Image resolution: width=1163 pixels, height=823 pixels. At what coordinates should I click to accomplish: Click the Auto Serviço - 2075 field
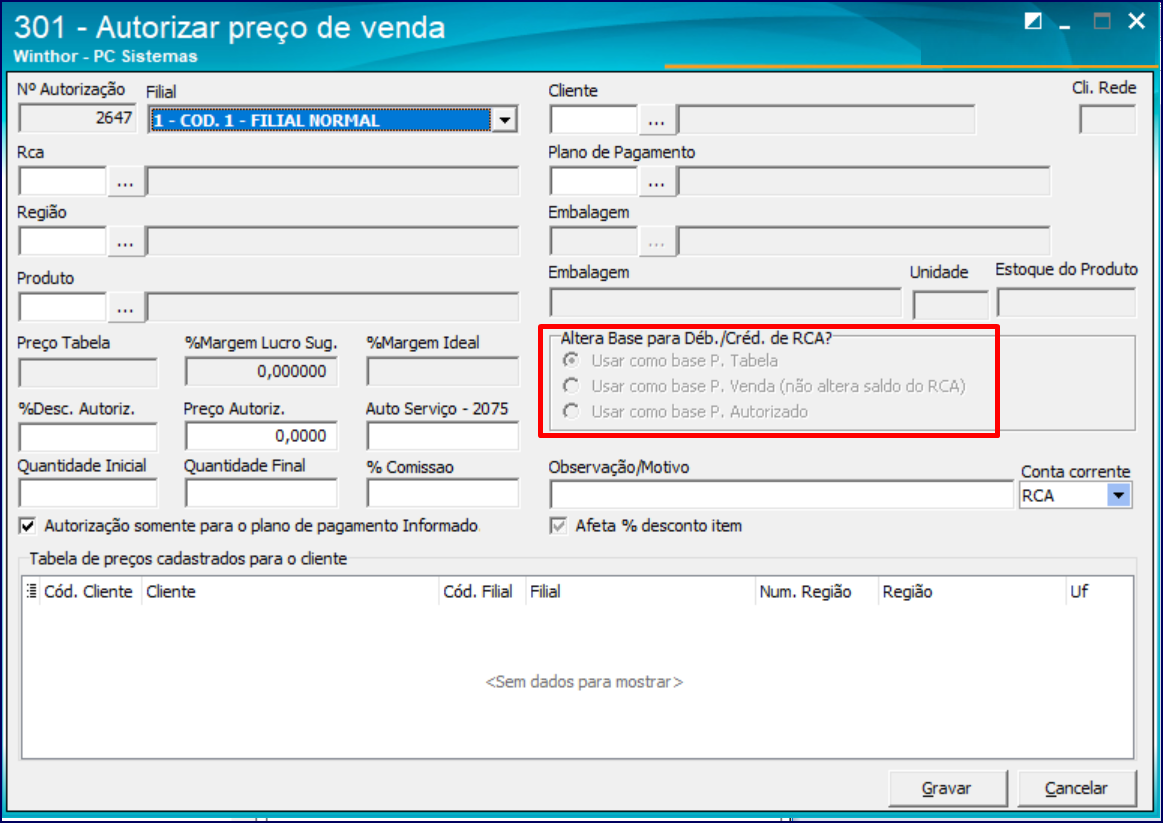click(442, 436)
